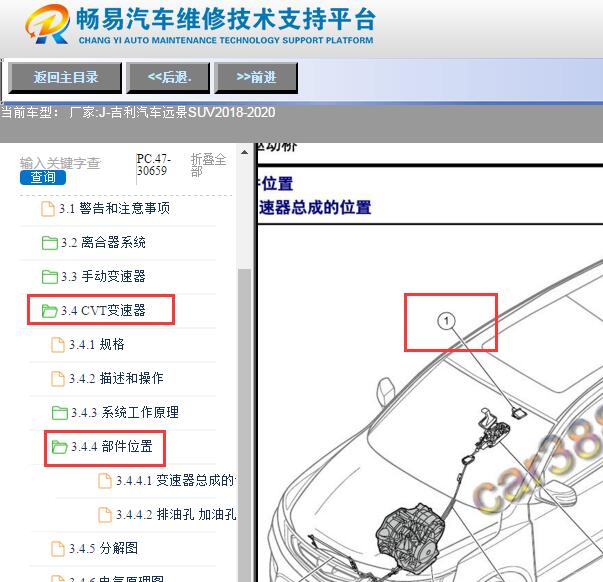Select 3.3 手动变速器 tree entry

pyautogui.click(x=103, y=277)
